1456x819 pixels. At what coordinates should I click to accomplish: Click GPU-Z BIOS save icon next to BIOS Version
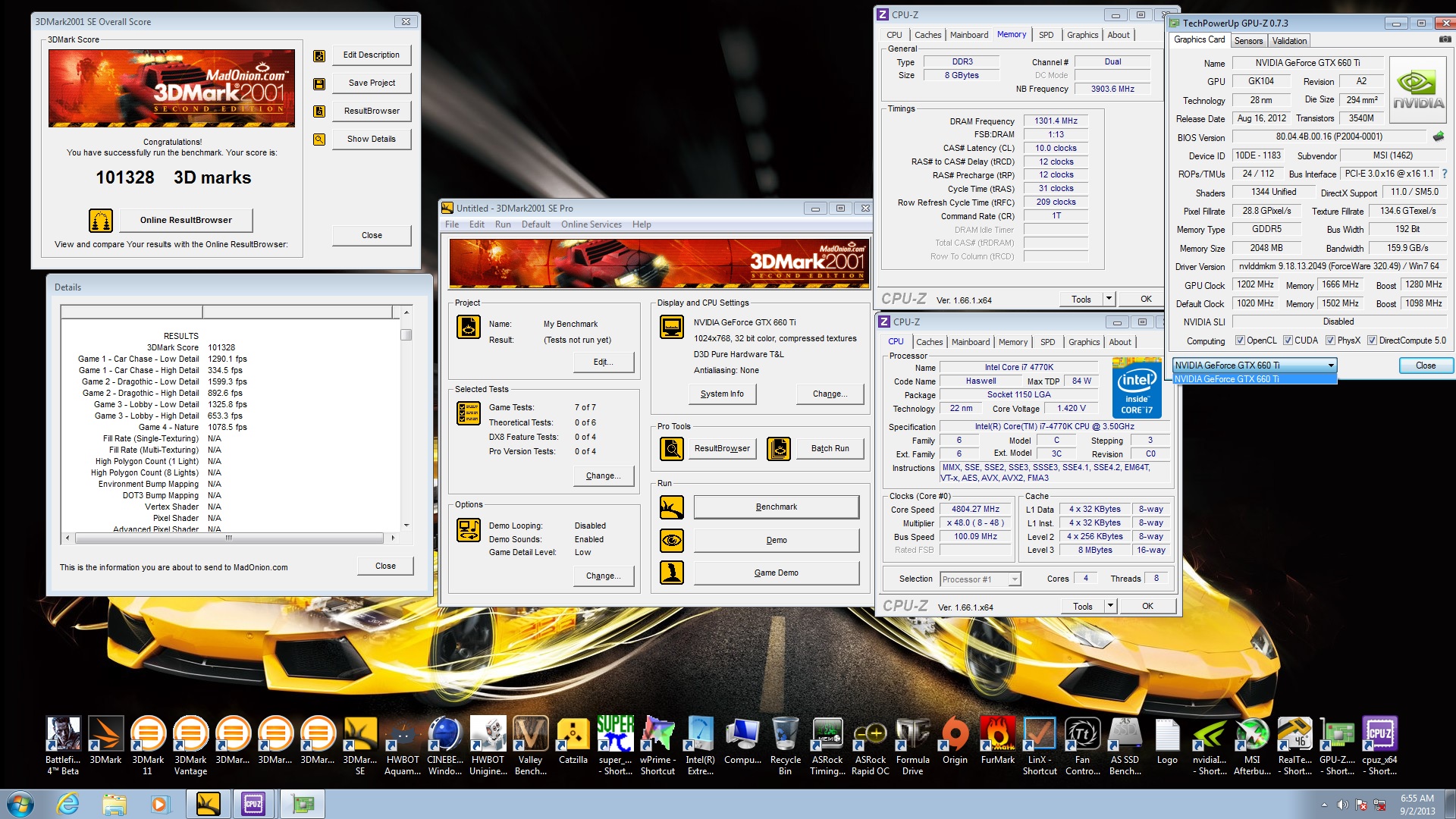[1438, 137]
